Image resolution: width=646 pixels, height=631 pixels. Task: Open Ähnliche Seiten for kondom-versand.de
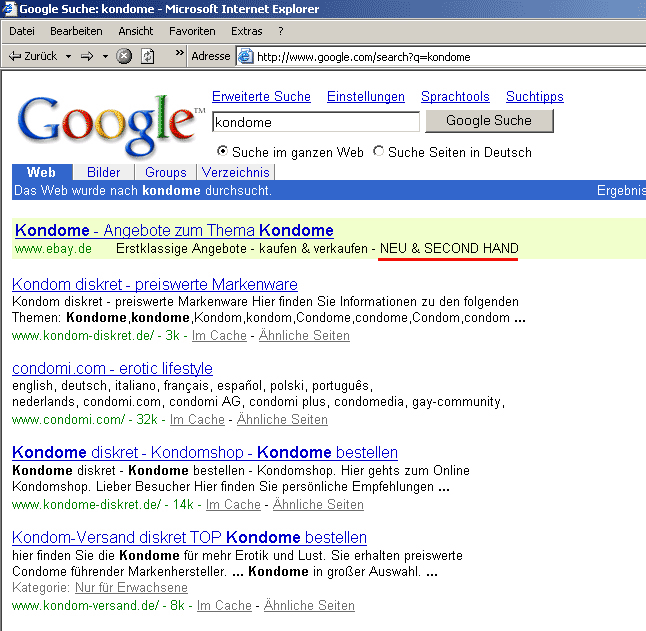[309, 605]
